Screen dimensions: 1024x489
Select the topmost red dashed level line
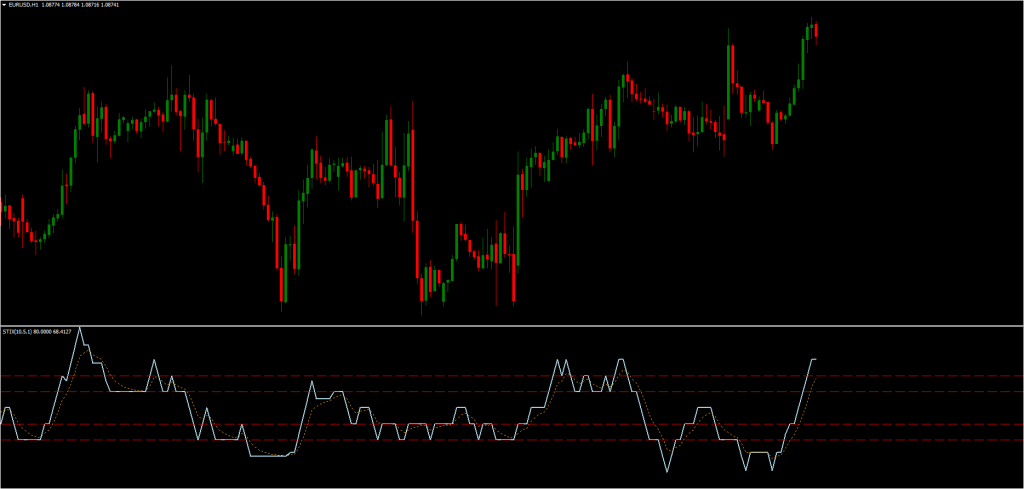pos(500,376)
